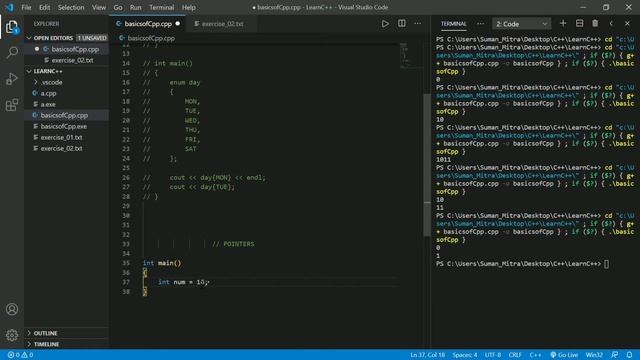Change encoding via 'UTF-8'
Image resolution: width=640 pixels, height=360 pixels.
pyautogui.click(x=493, y=355)
